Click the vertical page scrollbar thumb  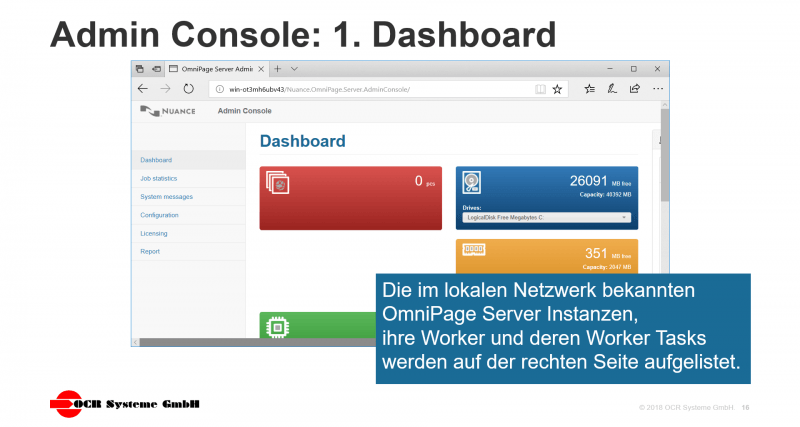pyautogui.click(x=664, y=155)
